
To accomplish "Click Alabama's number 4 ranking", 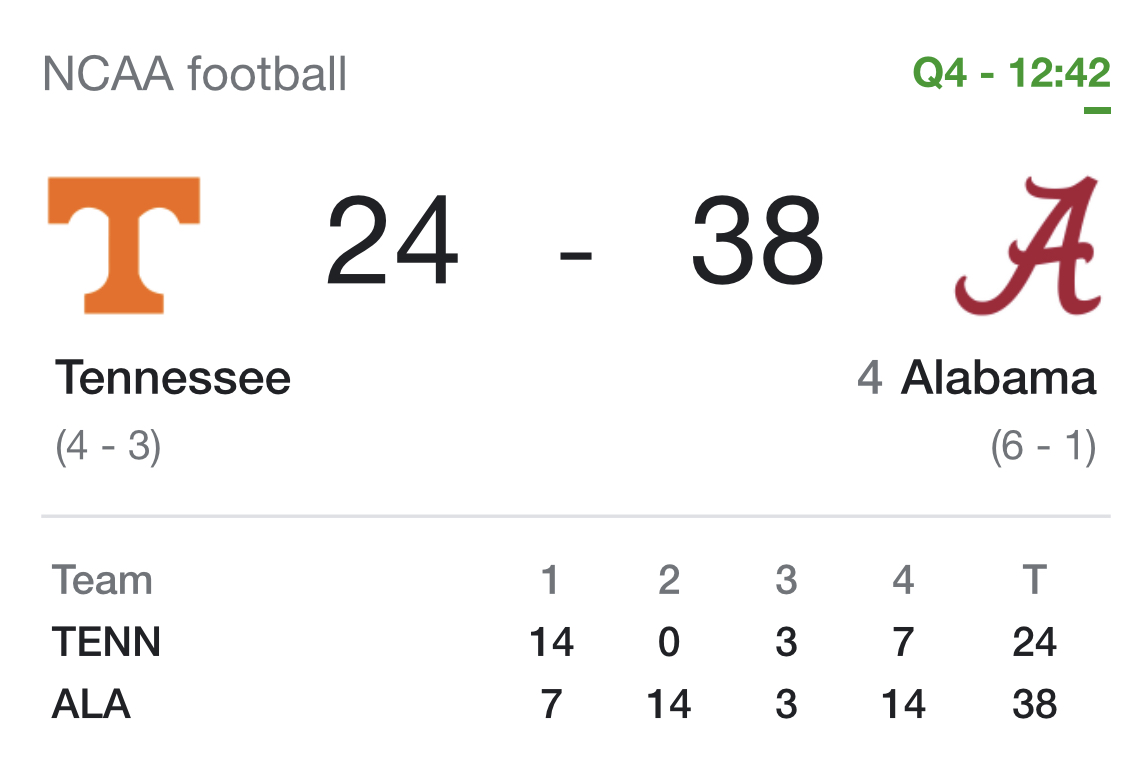I will point(869,379).
